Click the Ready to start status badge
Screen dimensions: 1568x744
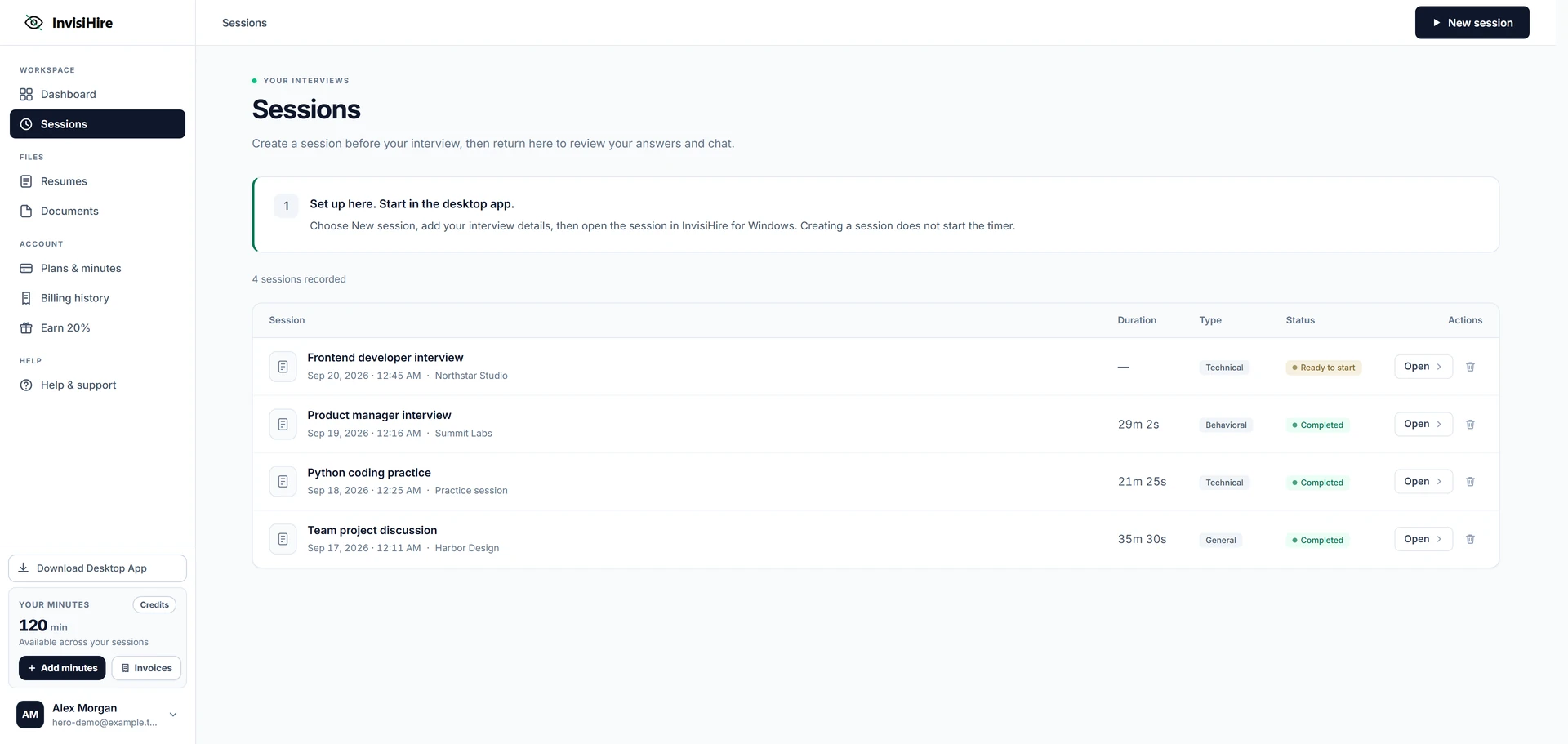tap(1323, 368)
